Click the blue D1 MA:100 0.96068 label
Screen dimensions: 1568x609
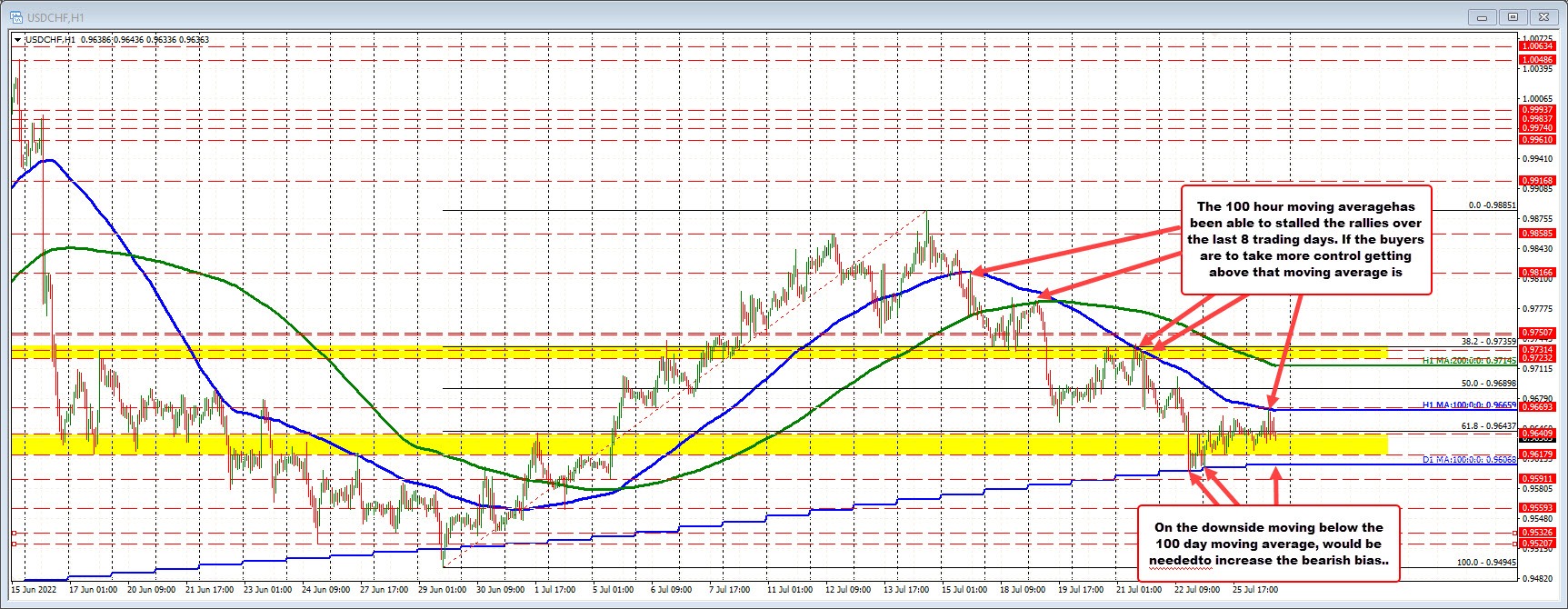1469,459
